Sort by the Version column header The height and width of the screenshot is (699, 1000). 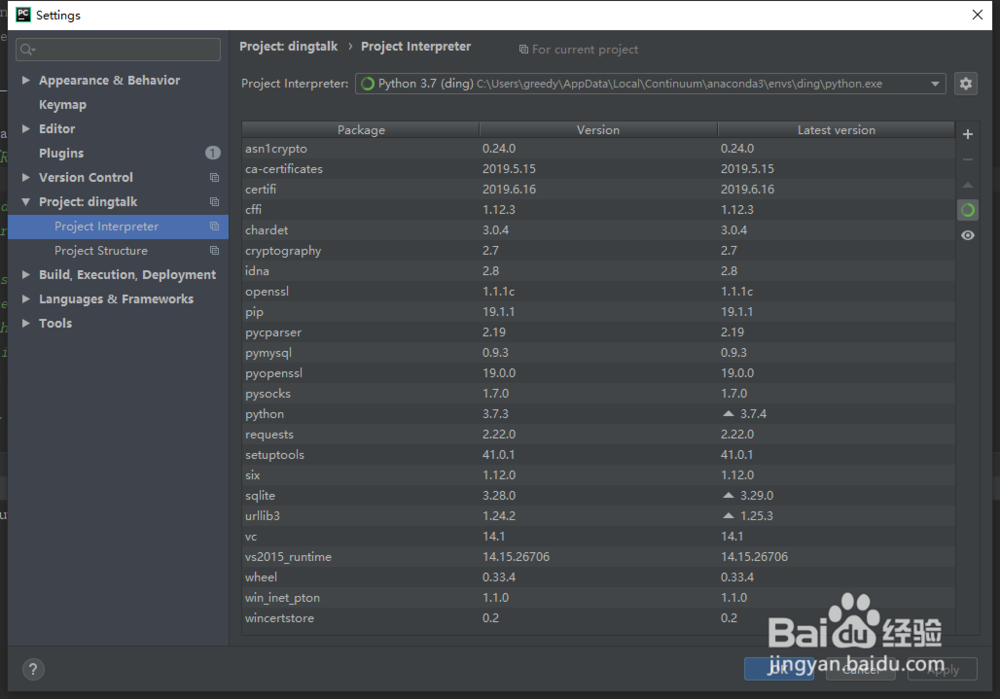point(598,130)
